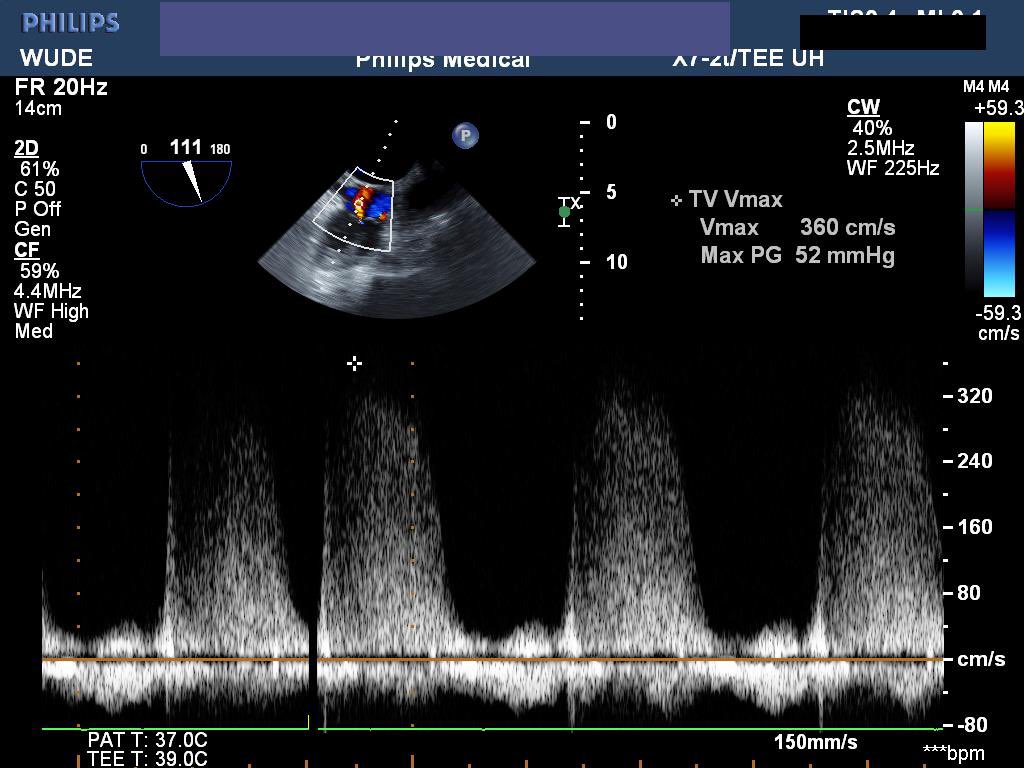The height and width of the screenshot is (768, 1024).
Task: Click the '40%' CW gain value
Action: (872, 128)
